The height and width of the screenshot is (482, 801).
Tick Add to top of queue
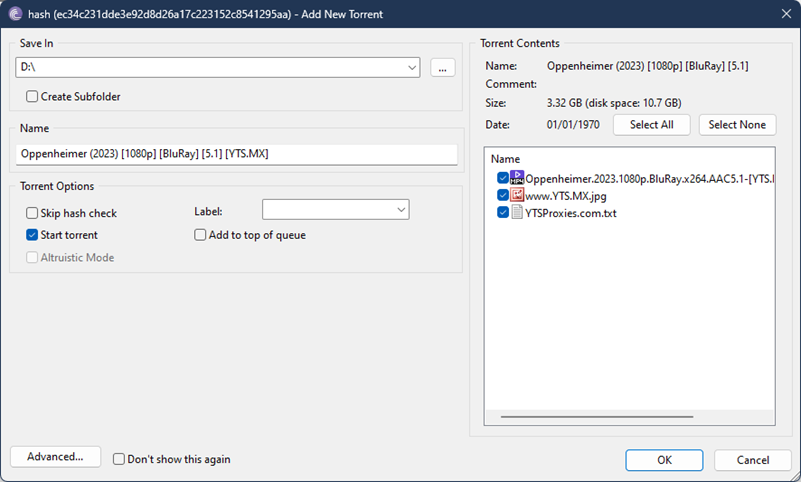200,235
